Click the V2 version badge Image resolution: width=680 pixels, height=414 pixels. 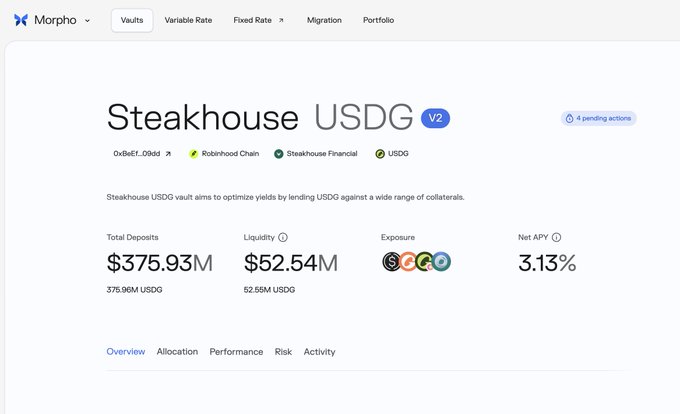point(435,118)
